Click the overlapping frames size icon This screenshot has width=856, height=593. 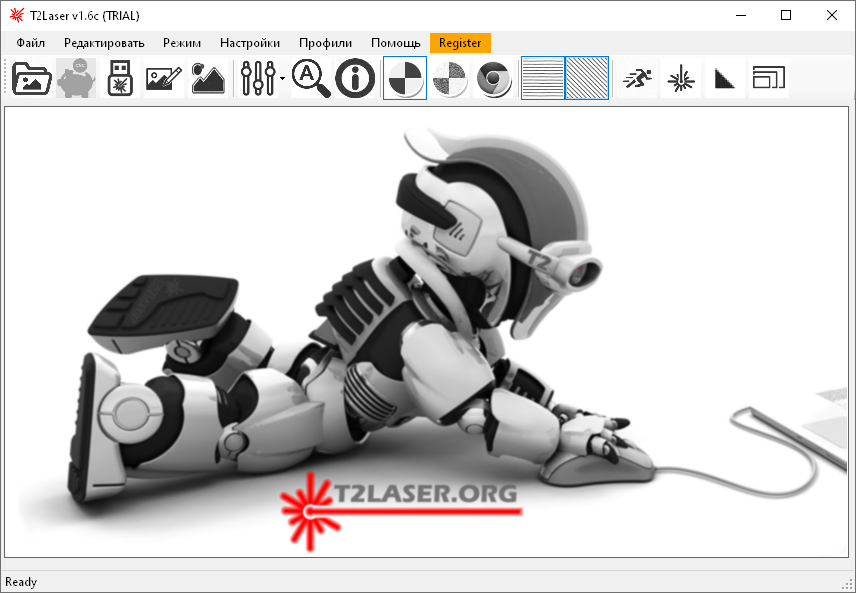pos(769,78)
